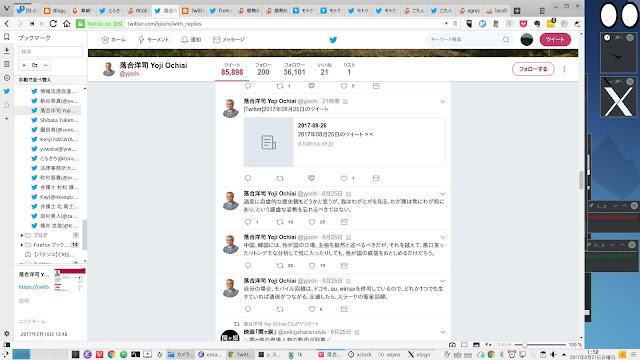
Task: Add a new bookmark with plus button
Action: coord(24,65)
